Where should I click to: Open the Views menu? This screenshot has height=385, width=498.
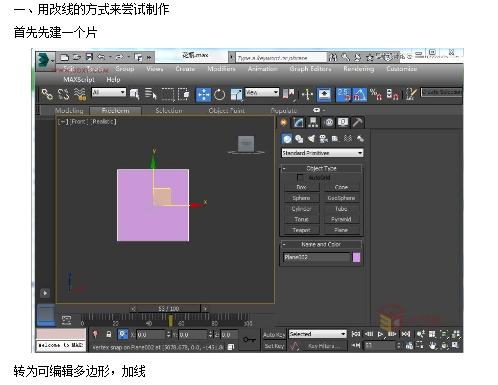[x=155, y=69]
